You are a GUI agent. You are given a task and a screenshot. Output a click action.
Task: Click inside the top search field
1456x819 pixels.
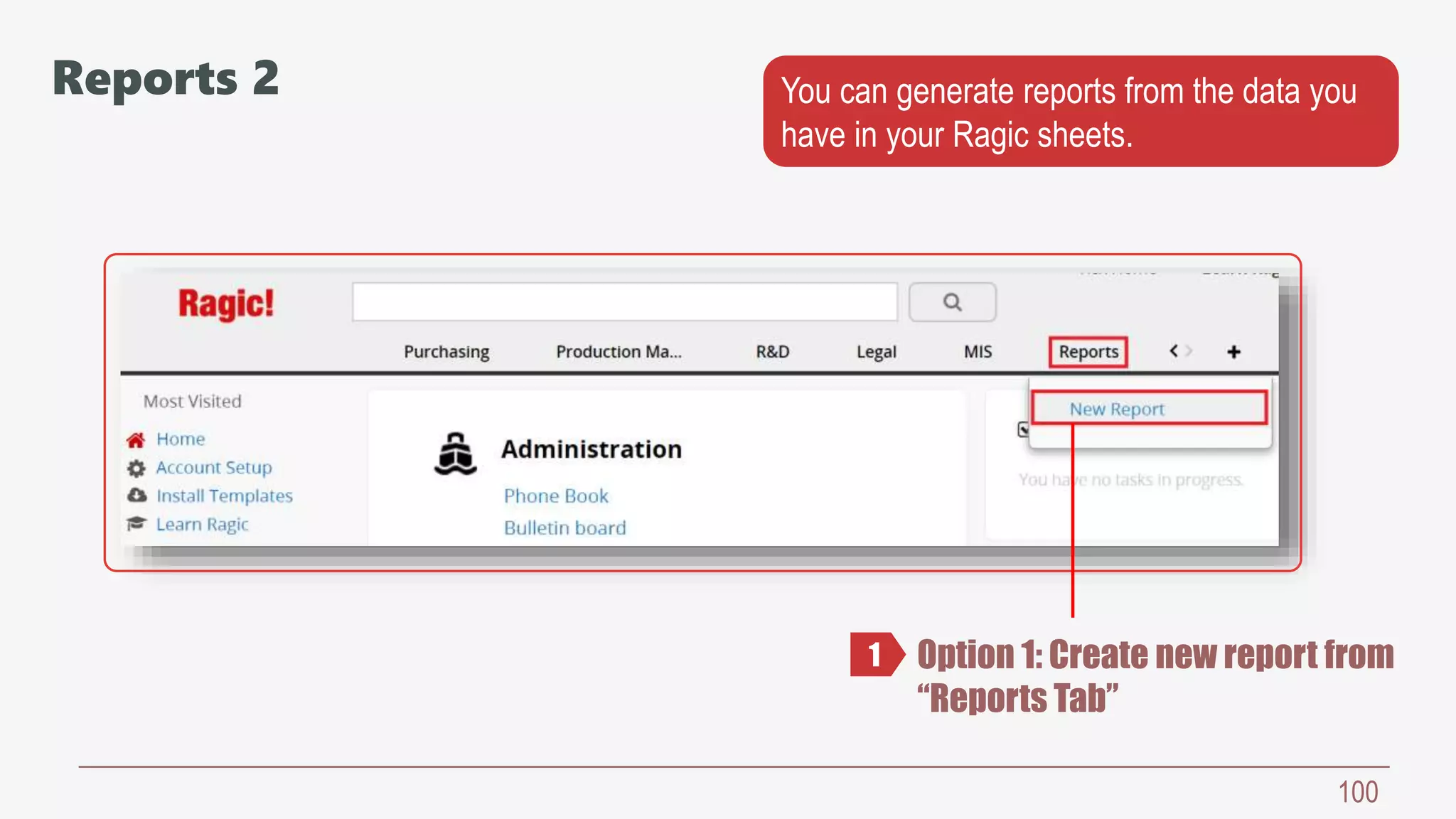tap(625, 302)
